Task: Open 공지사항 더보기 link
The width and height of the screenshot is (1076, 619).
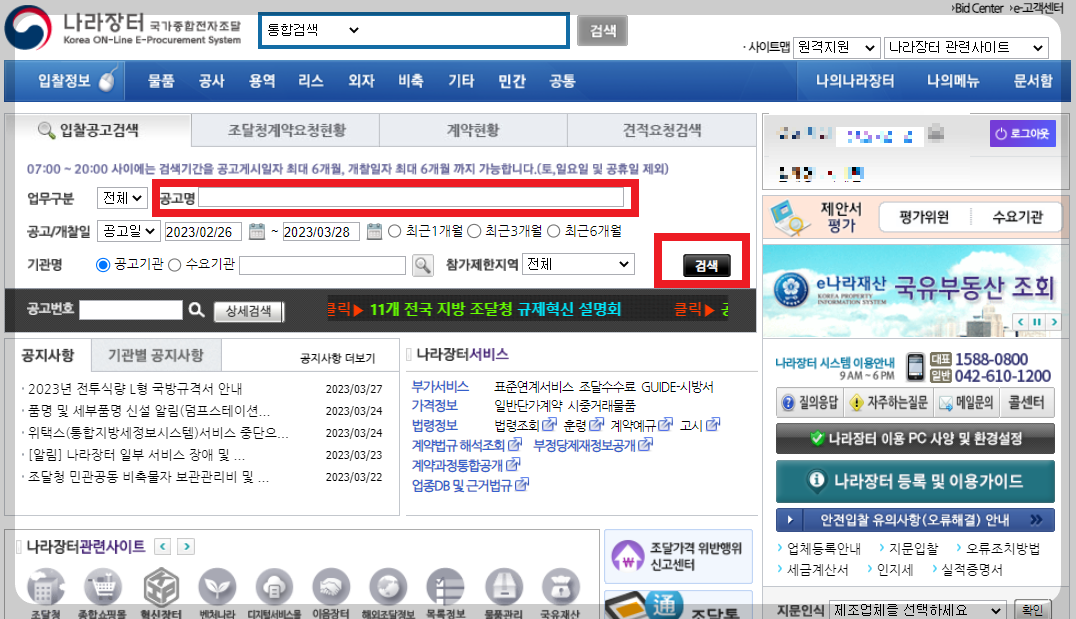Action: click(x=338, y=358)
